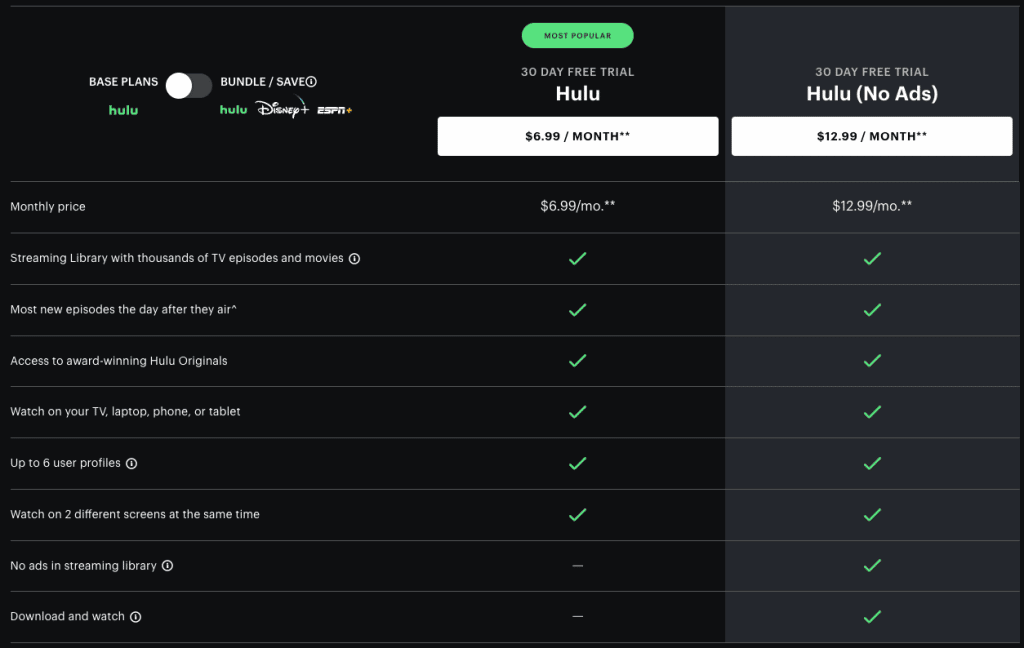Image resolution: width=1024 pixels, height=648 pixels.
Task: Click the BASE PLANS label
Action: tap(123, 82)
